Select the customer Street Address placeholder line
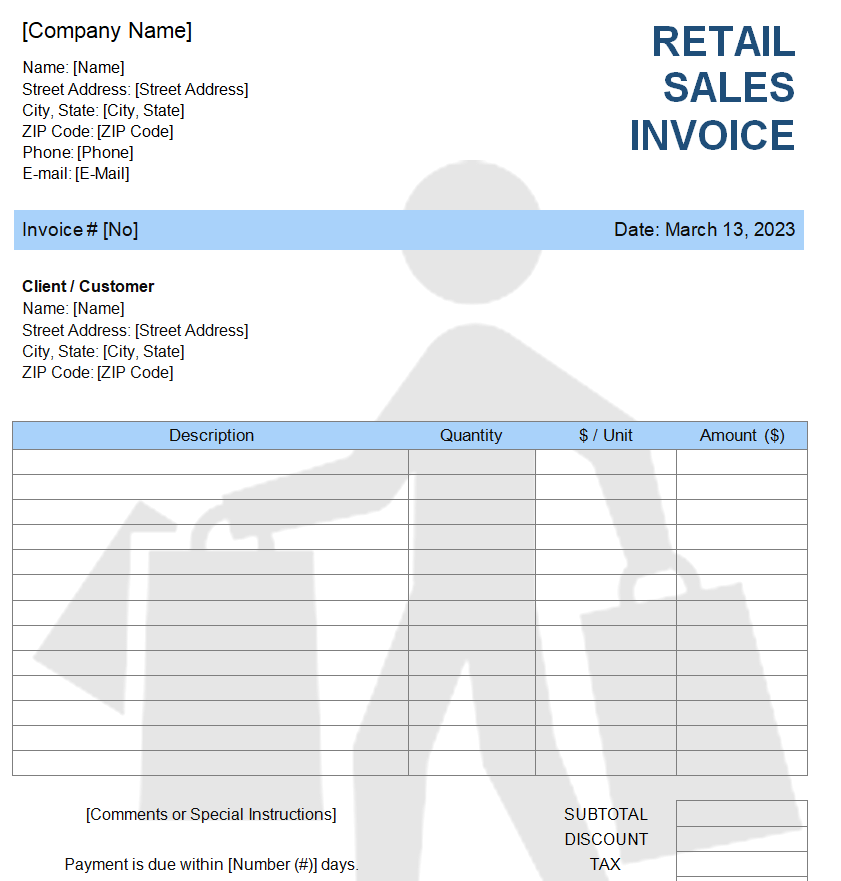The height and width of the screenshot is (881, 841). pos(135,330)
